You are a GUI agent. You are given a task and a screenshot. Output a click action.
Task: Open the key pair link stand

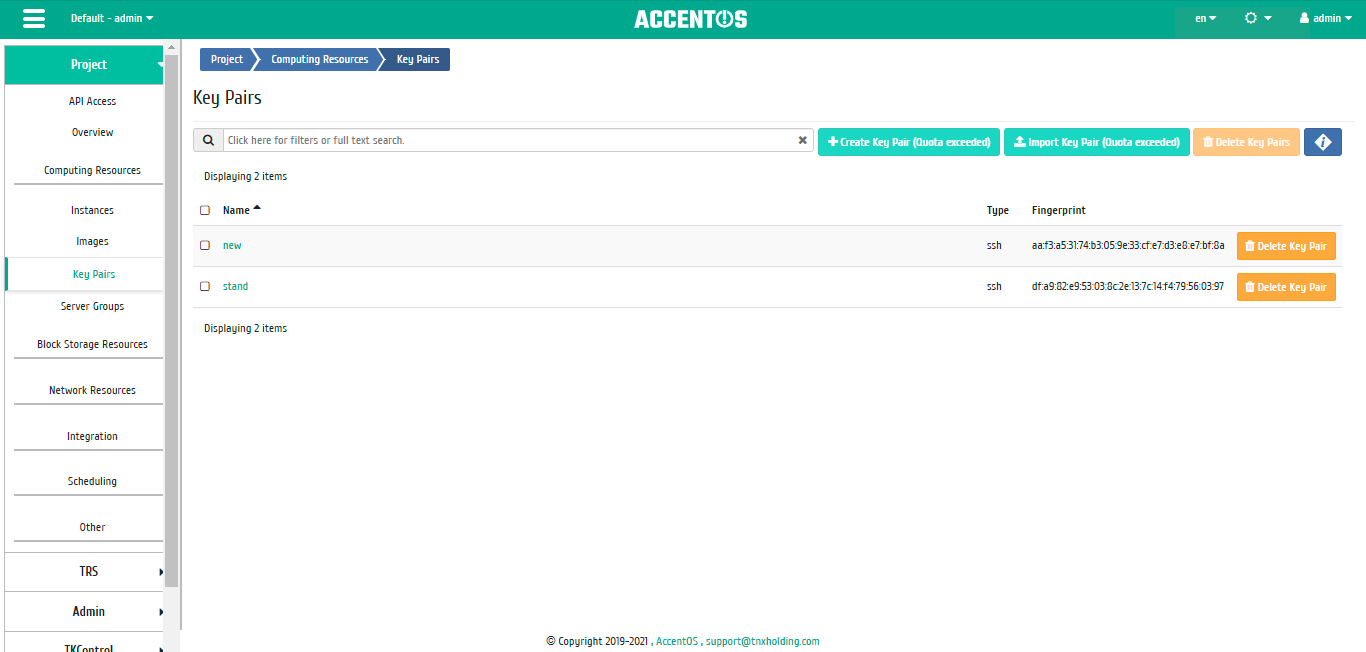pyautogui.click(x=235, y=286)
